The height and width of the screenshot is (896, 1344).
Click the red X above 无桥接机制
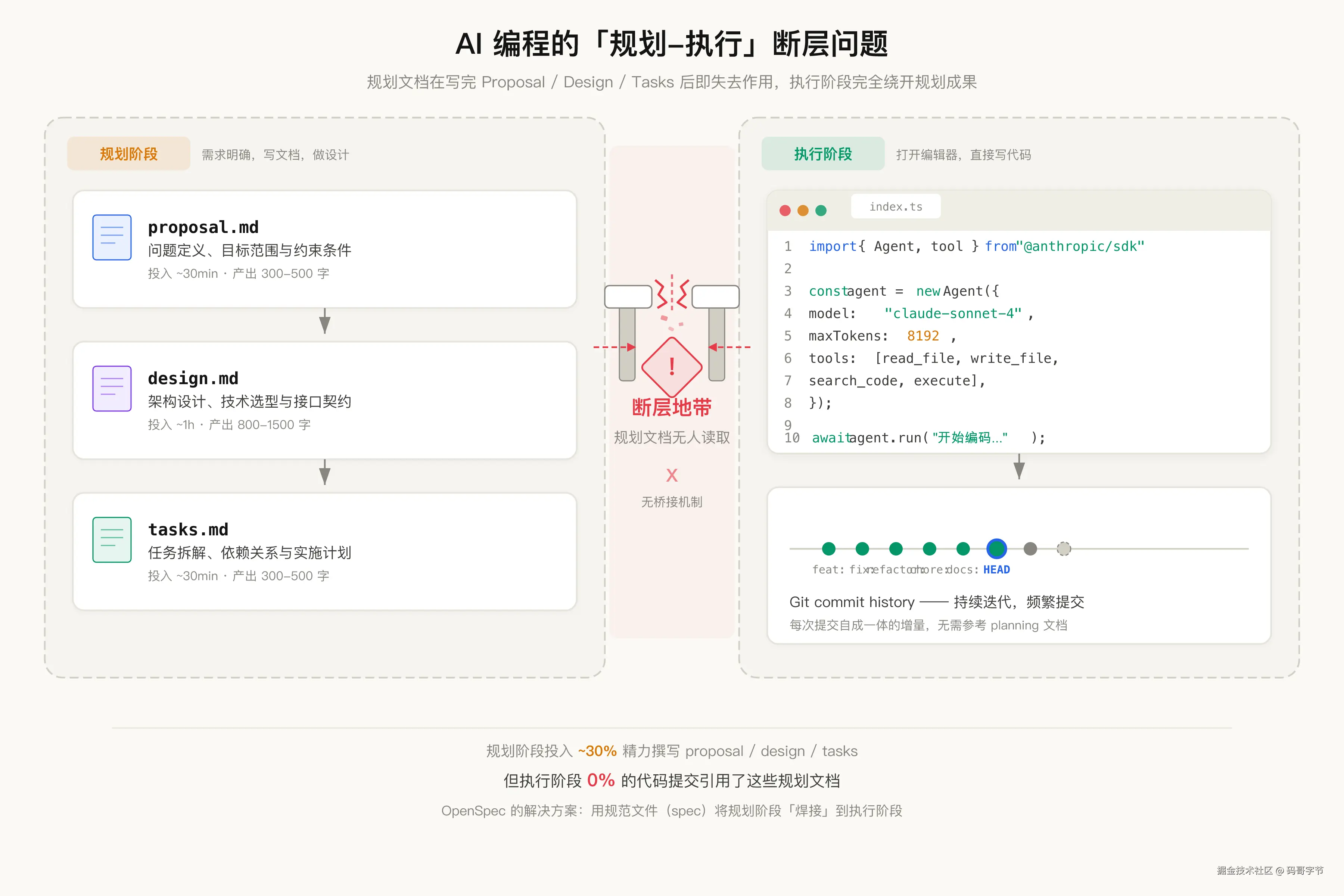tap(672, 475)
